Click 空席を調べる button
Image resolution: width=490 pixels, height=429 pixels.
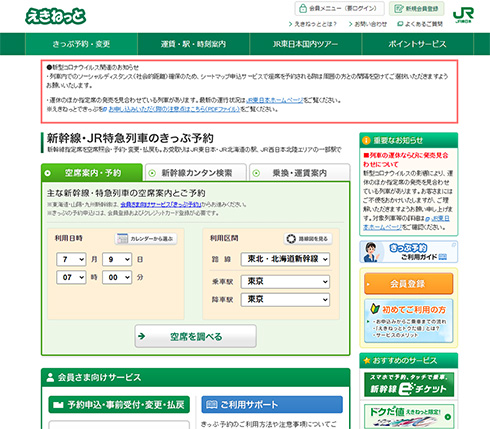[196, 336]
